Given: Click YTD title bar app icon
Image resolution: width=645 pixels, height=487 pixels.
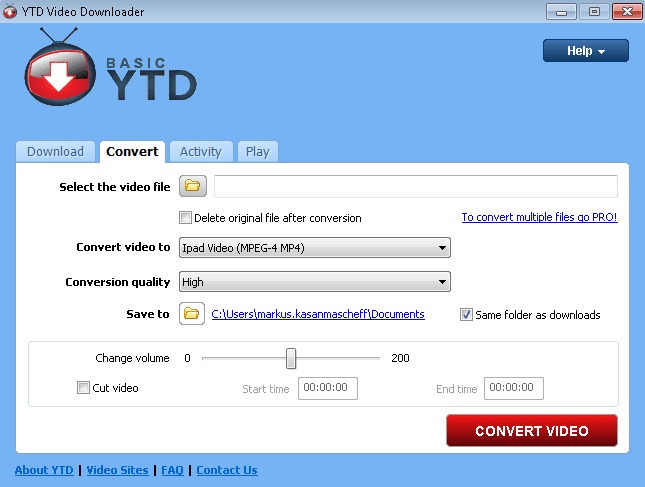Looking at the screenshot, I should tap(9, 11).
